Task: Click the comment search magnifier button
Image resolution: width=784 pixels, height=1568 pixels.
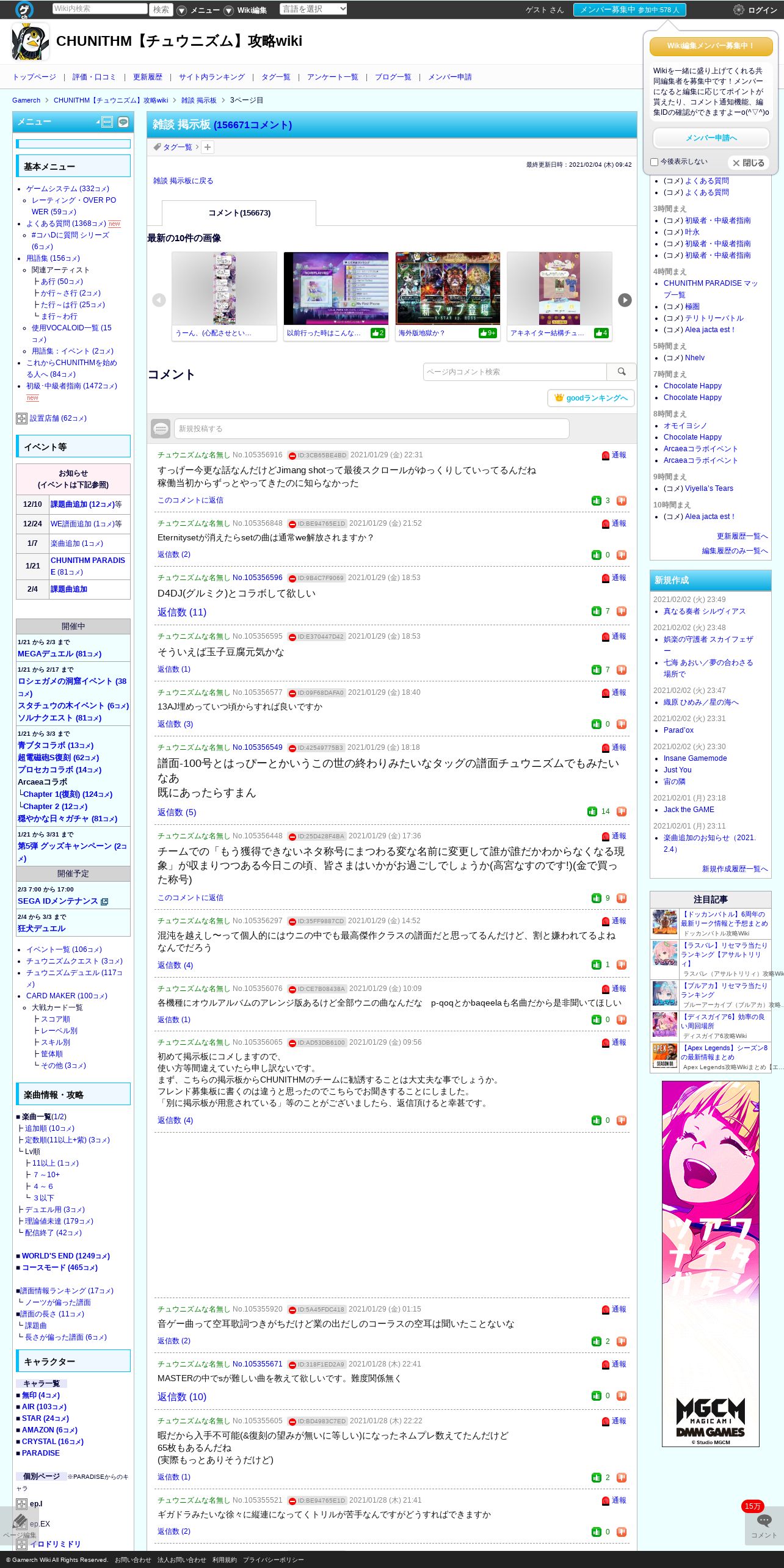Action: click(x=622, y=372)
